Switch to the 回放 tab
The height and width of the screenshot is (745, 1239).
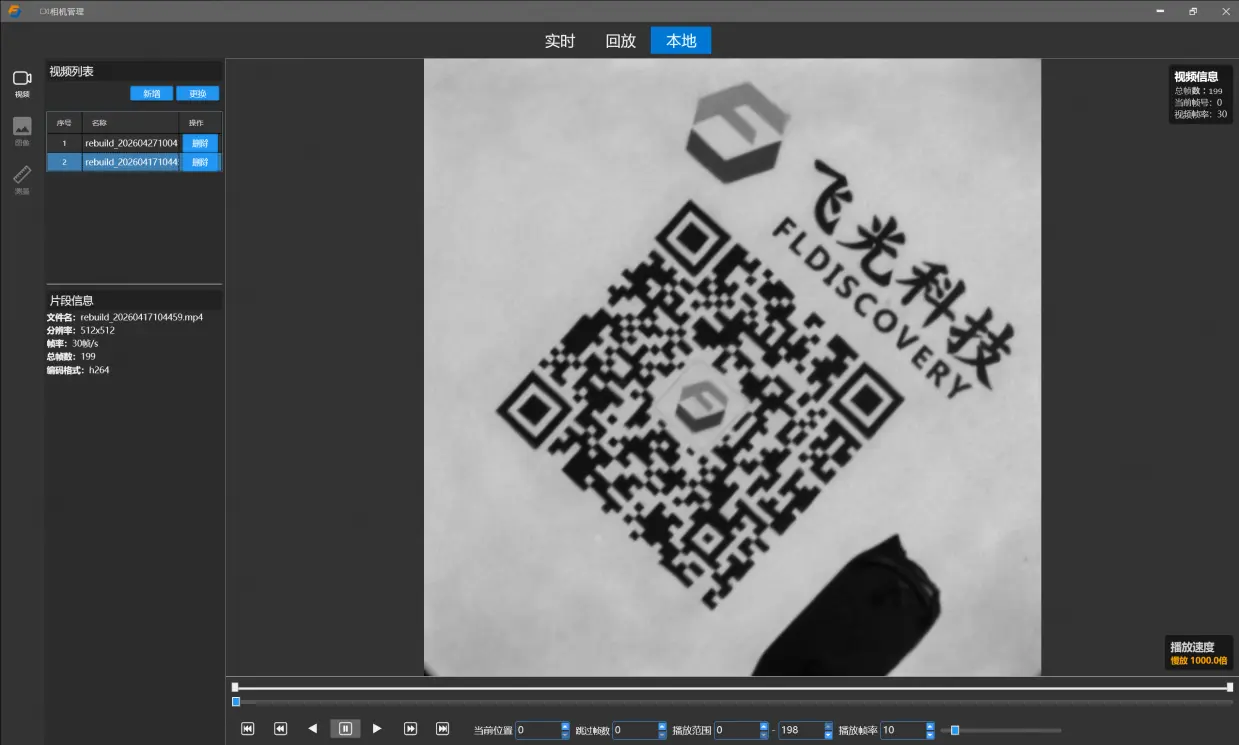tap(621, 41)
